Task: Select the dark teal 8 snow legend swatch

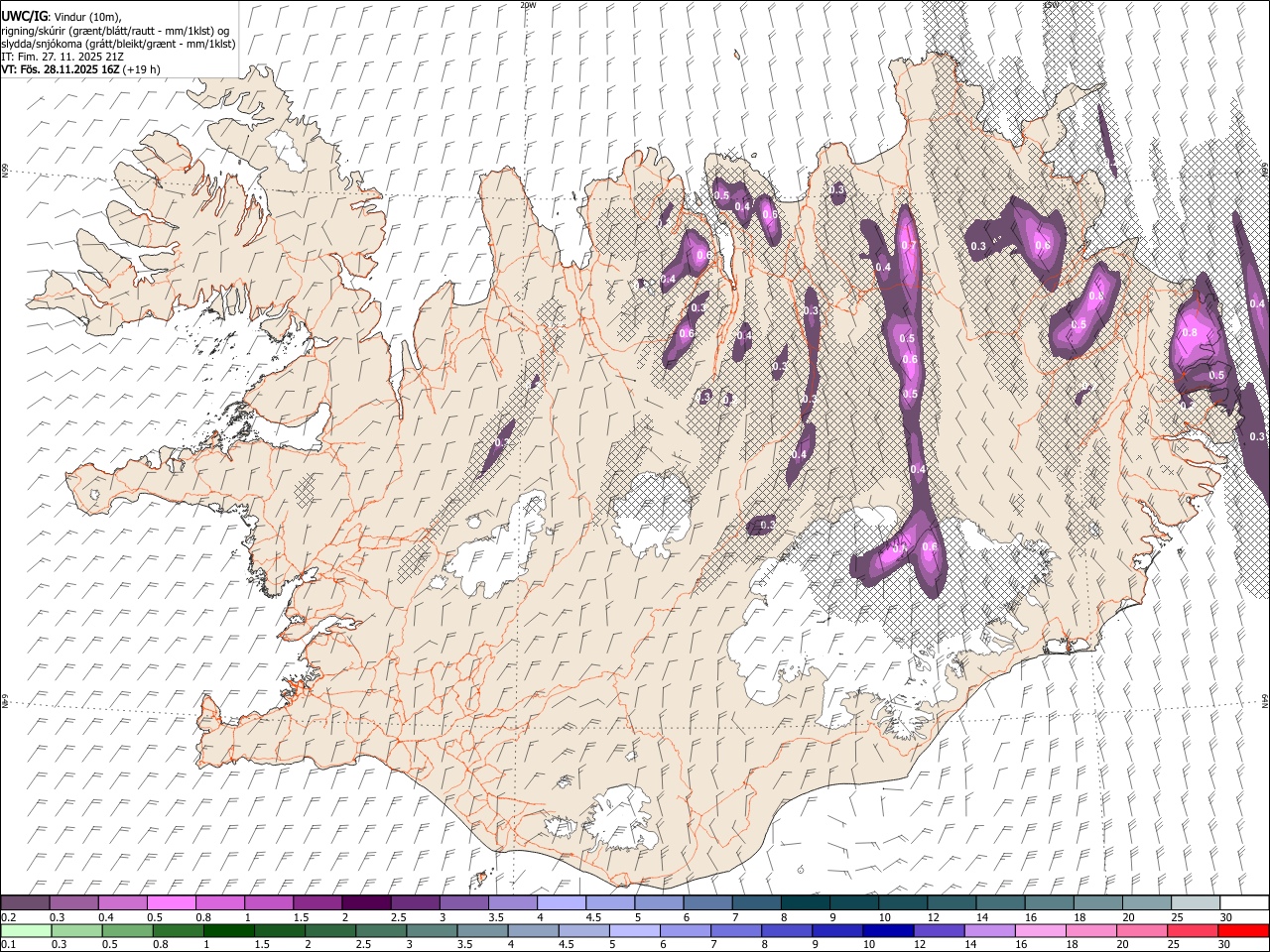Action: point(805,903)
